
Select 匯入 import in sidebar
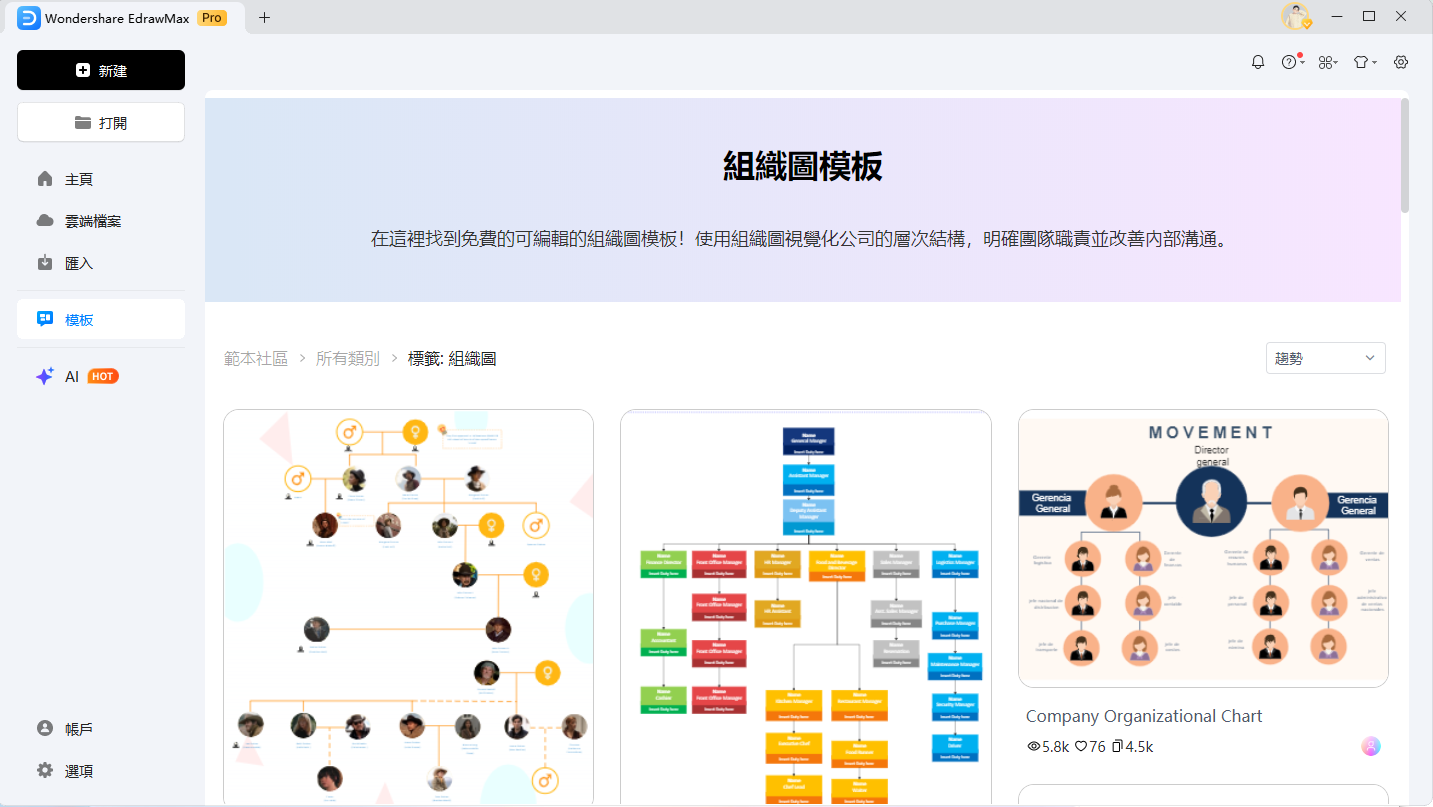[x=78, y=263]
